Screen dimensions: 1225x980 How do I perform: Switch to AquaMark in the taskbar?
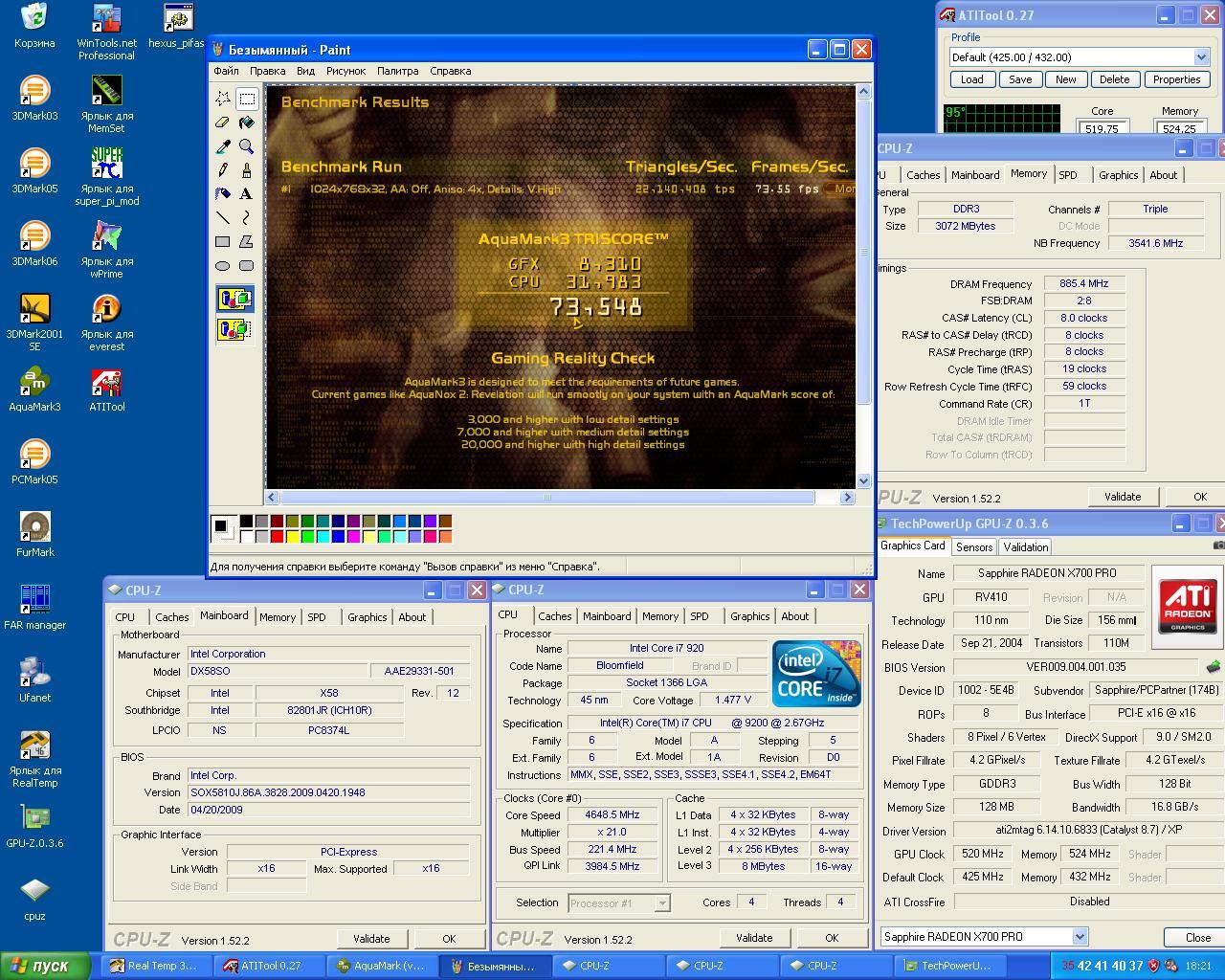(x=381, y=966)
